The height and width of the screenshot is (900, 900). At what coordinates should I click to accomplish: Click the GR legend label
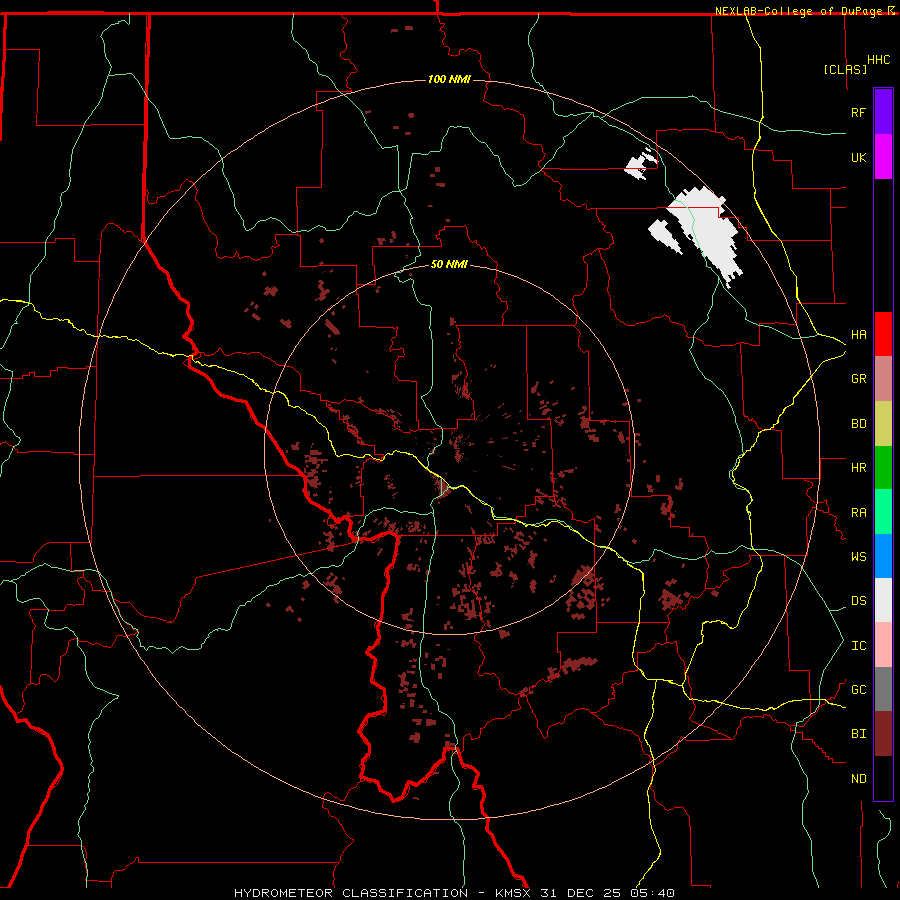[858, 379]
